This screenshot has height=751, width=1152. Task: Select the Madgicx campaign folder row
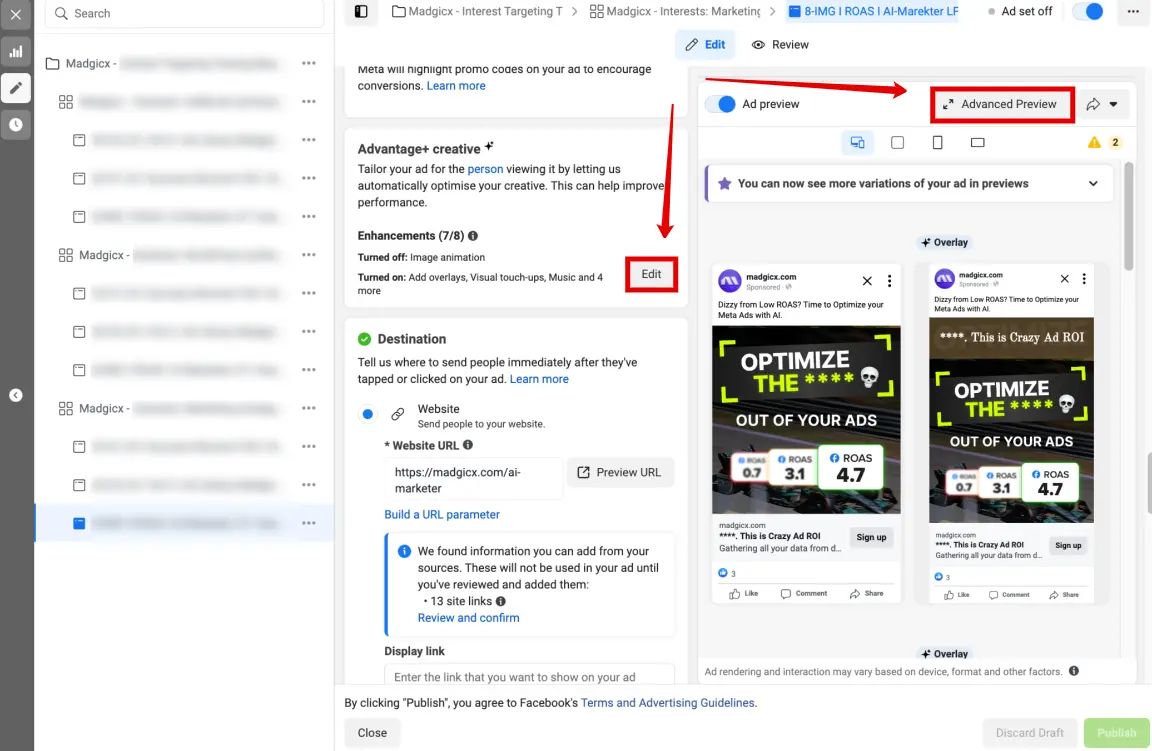click(184, 63)
